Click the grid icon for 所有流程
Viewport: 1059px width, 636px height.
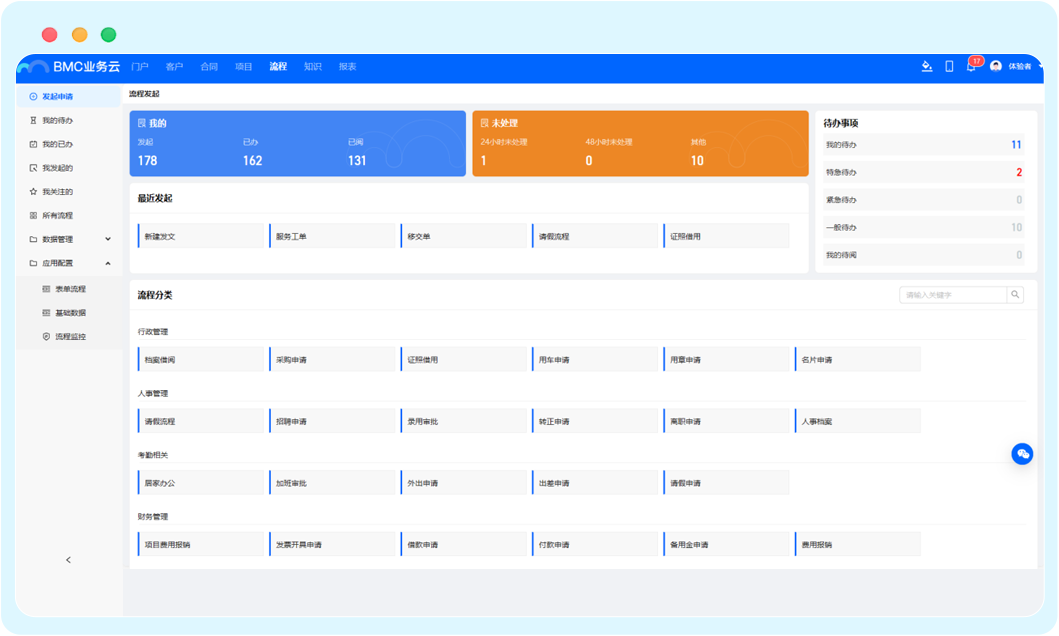pos(33,216)
